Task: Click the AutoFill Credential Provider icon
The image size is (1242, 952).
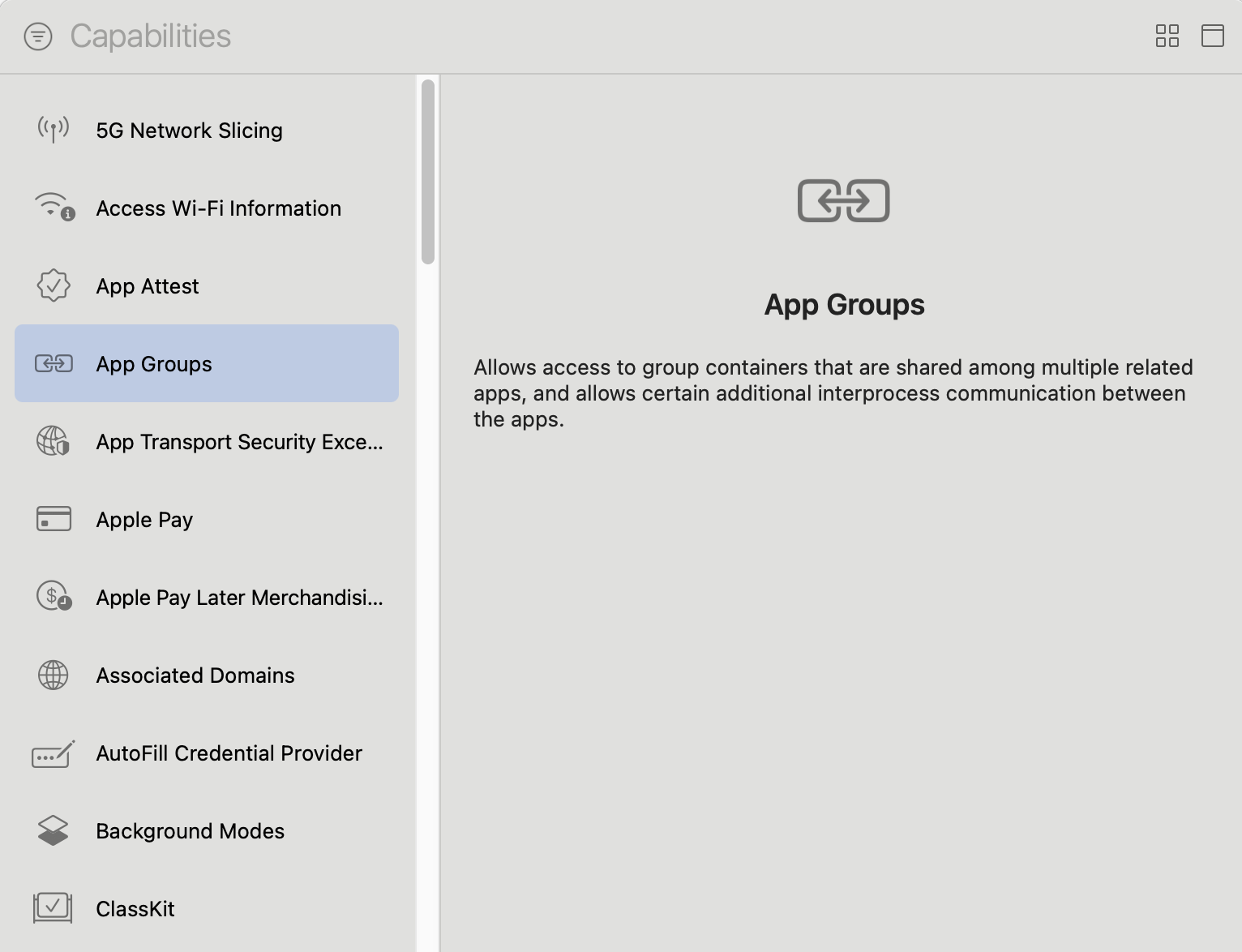Action: pyautogui.click(x=54, y=753)
